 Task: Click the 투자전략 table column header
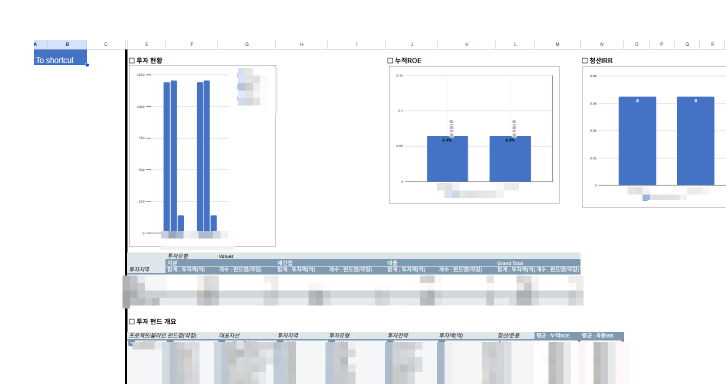pyautogui.click(x=398, y=335)
